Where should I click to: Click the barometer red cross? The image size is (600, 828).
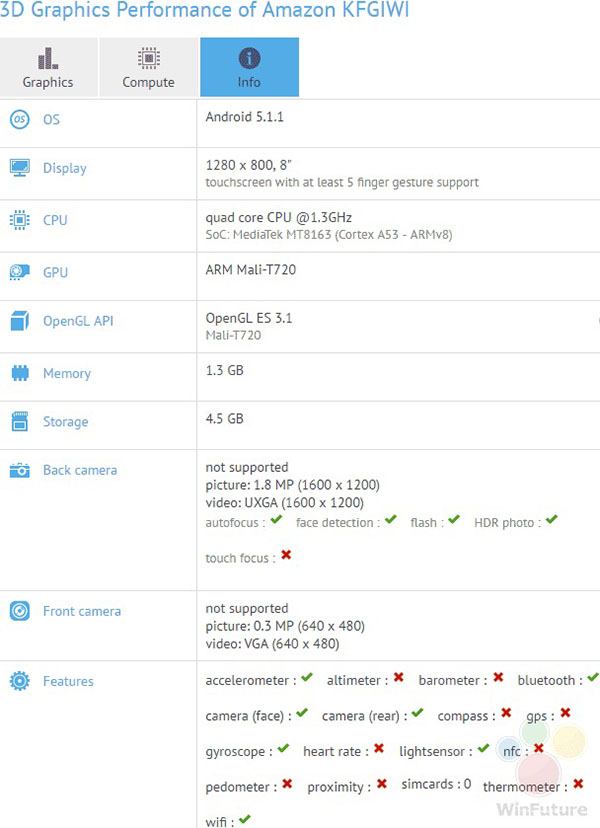click(498, 677)
